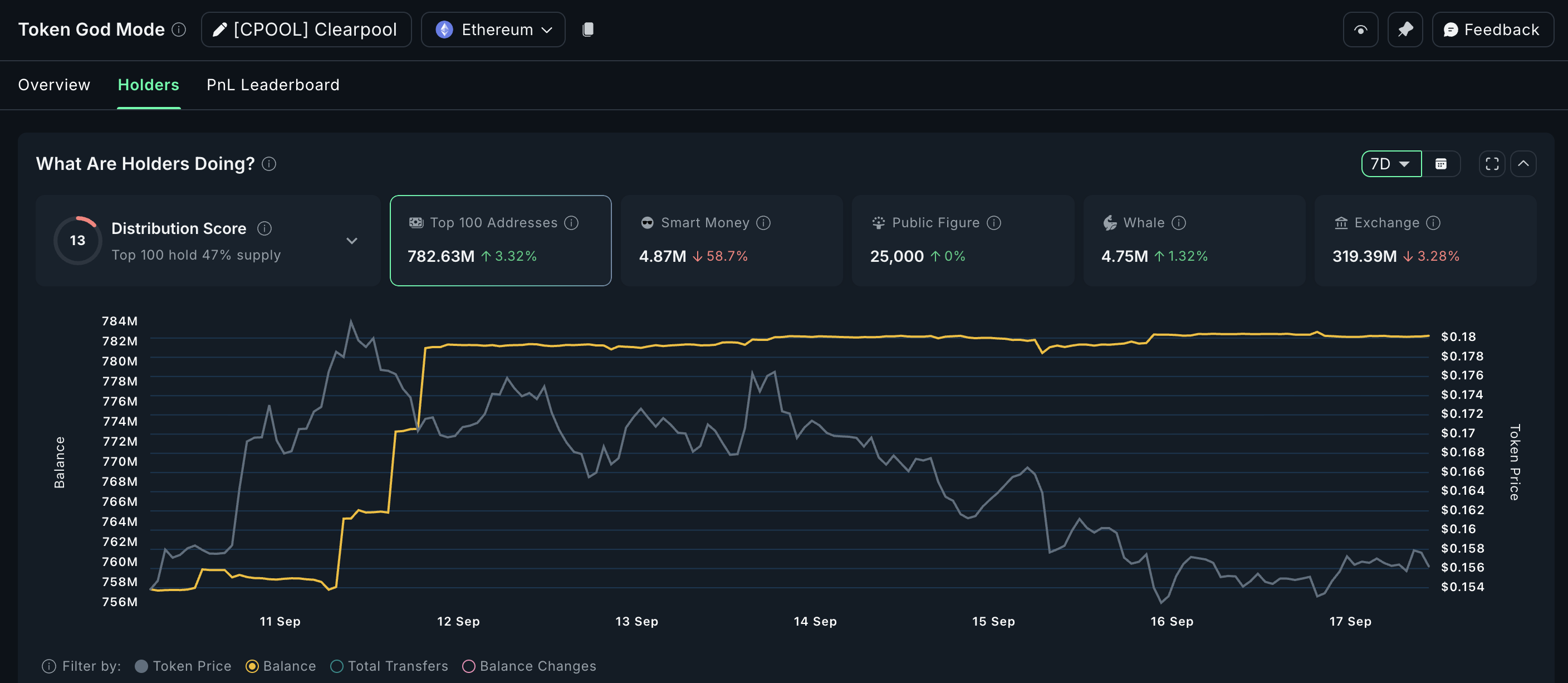Screen dimensions: 1568x683
Task: Enable the Balance Changes filter
Action: pyautogui.click(x=528, y=666)
